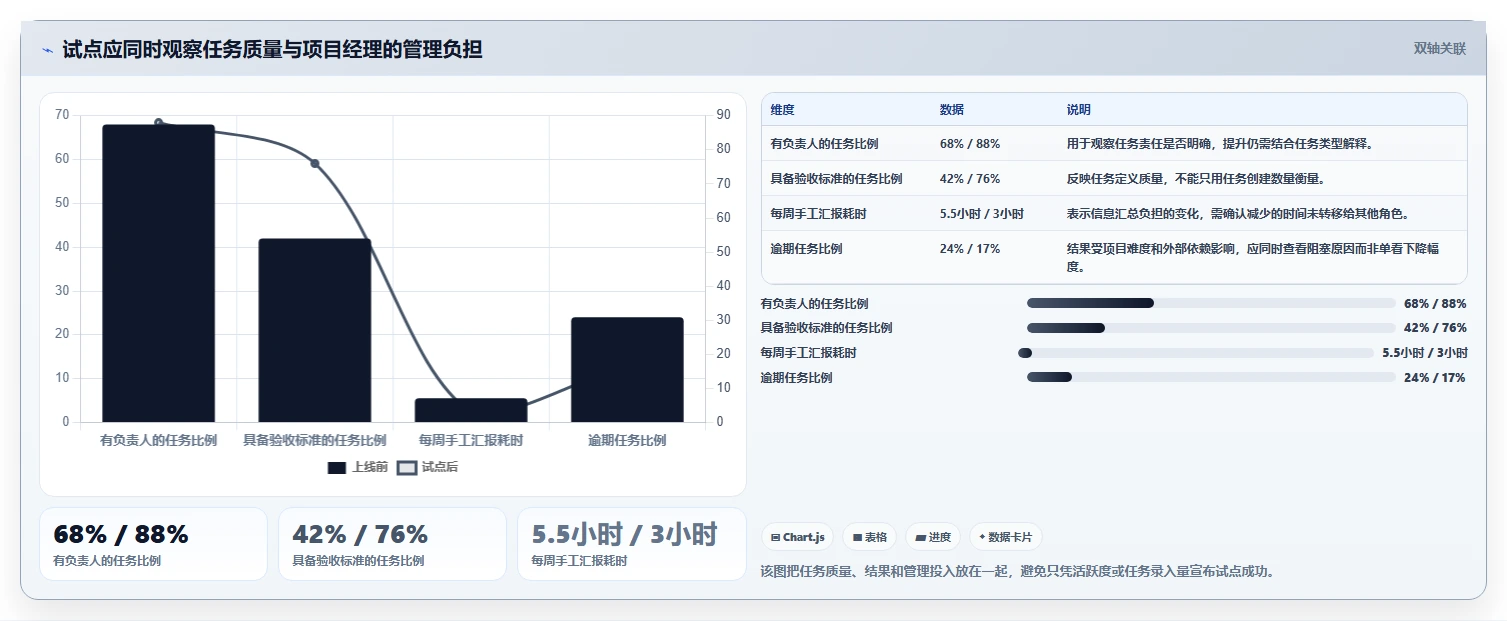Viewport: 1507px width, 621px height.
Task: Click the footer note starting 该图把任务质量
Action: (1018, 572)
